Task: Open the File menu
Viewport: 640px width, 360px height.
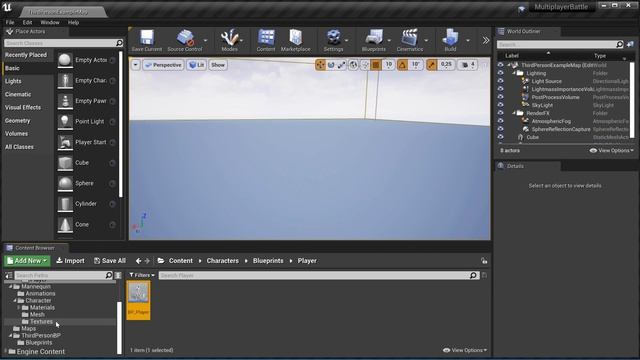Action: point(10,22)
